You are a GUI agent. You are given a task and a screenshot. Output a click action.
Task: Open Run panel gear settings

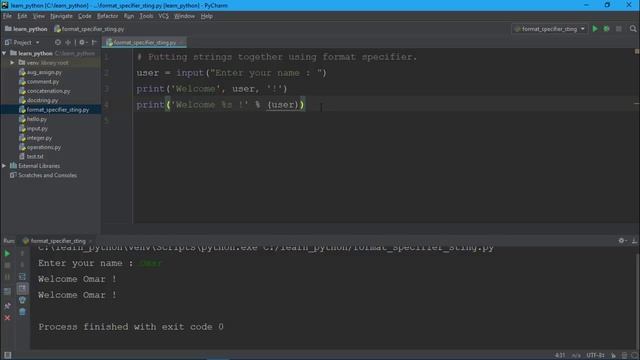click(622, 241)
